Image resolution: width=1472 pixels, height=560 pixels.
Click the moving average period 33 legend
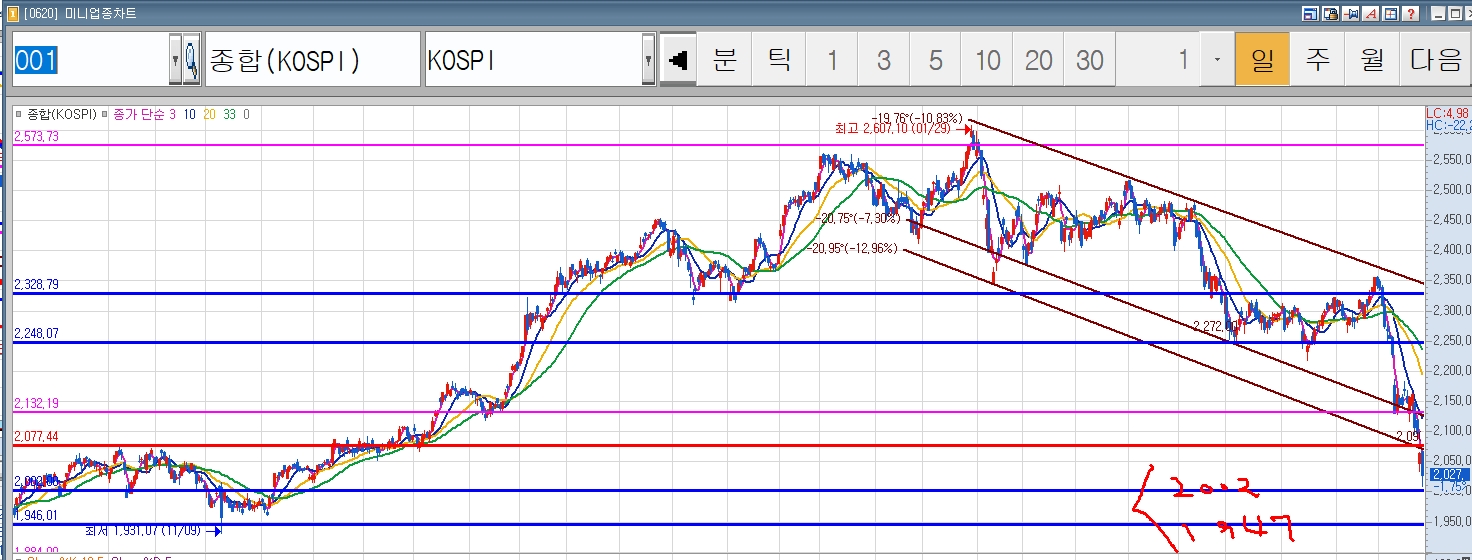point(230,114)
